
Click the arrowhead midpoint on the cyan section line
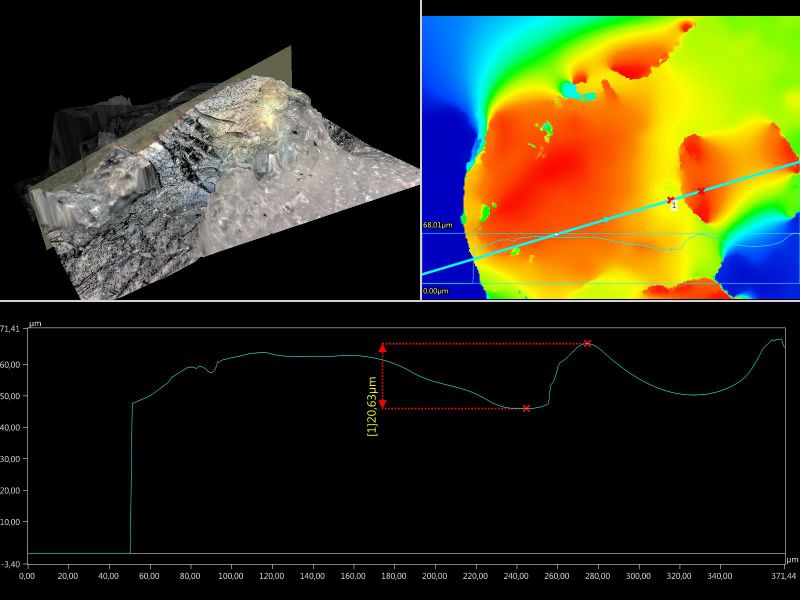point(606,219)
